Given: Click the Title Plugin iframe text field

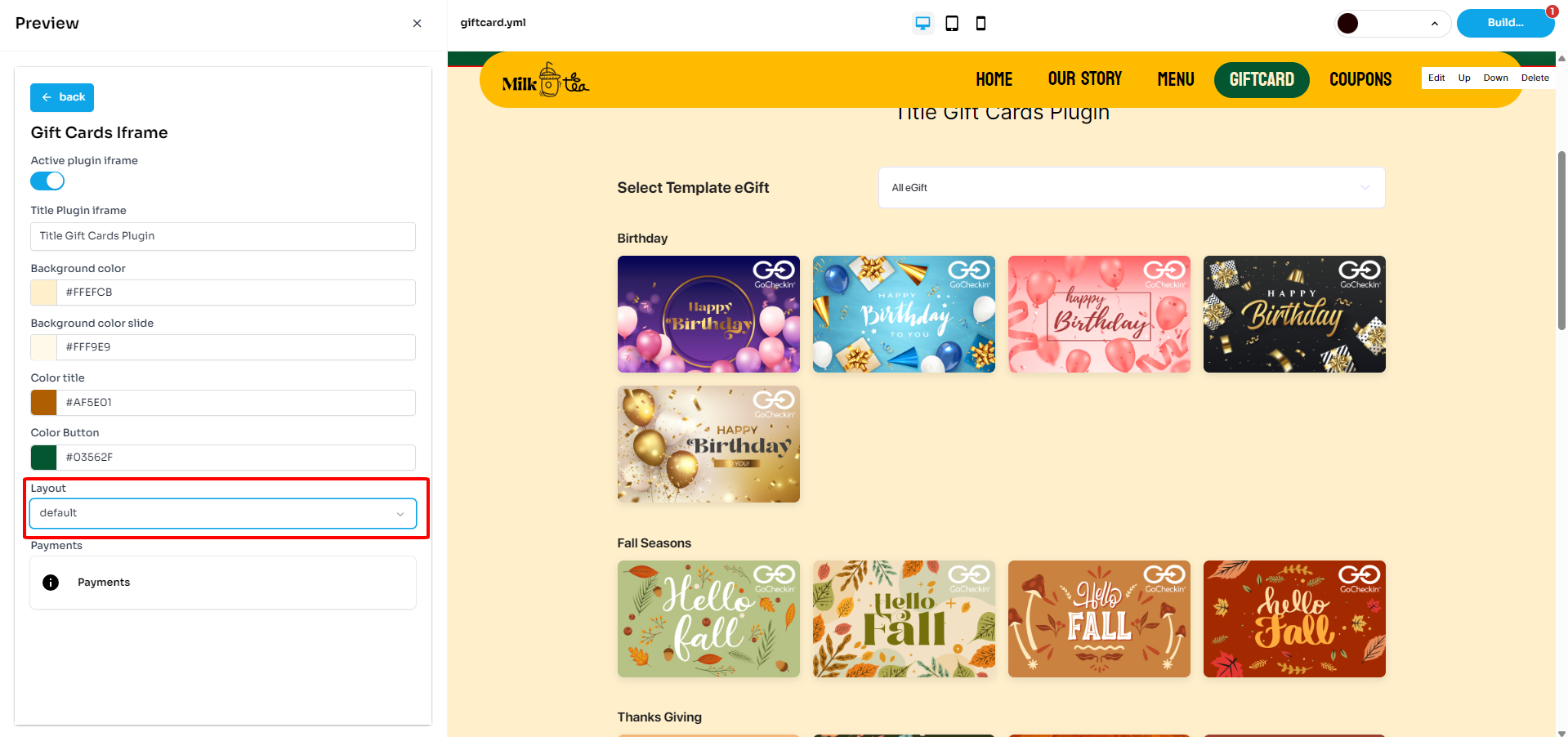Looking at the screenshot, I should 222,236.
